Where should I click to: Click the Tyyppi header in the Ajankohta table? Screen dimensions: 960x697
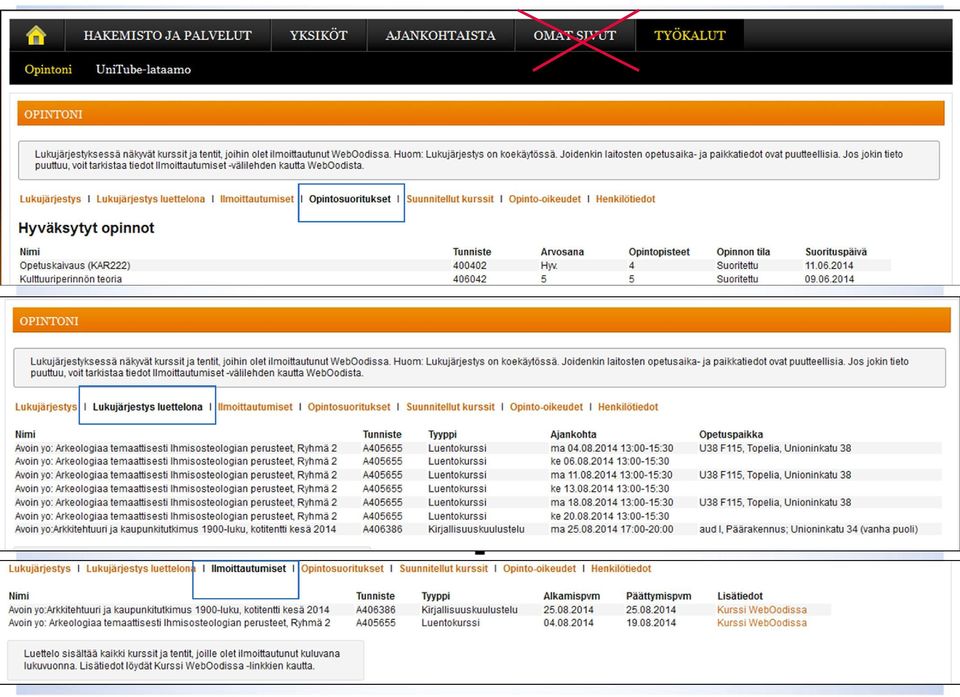click(443, 434)
